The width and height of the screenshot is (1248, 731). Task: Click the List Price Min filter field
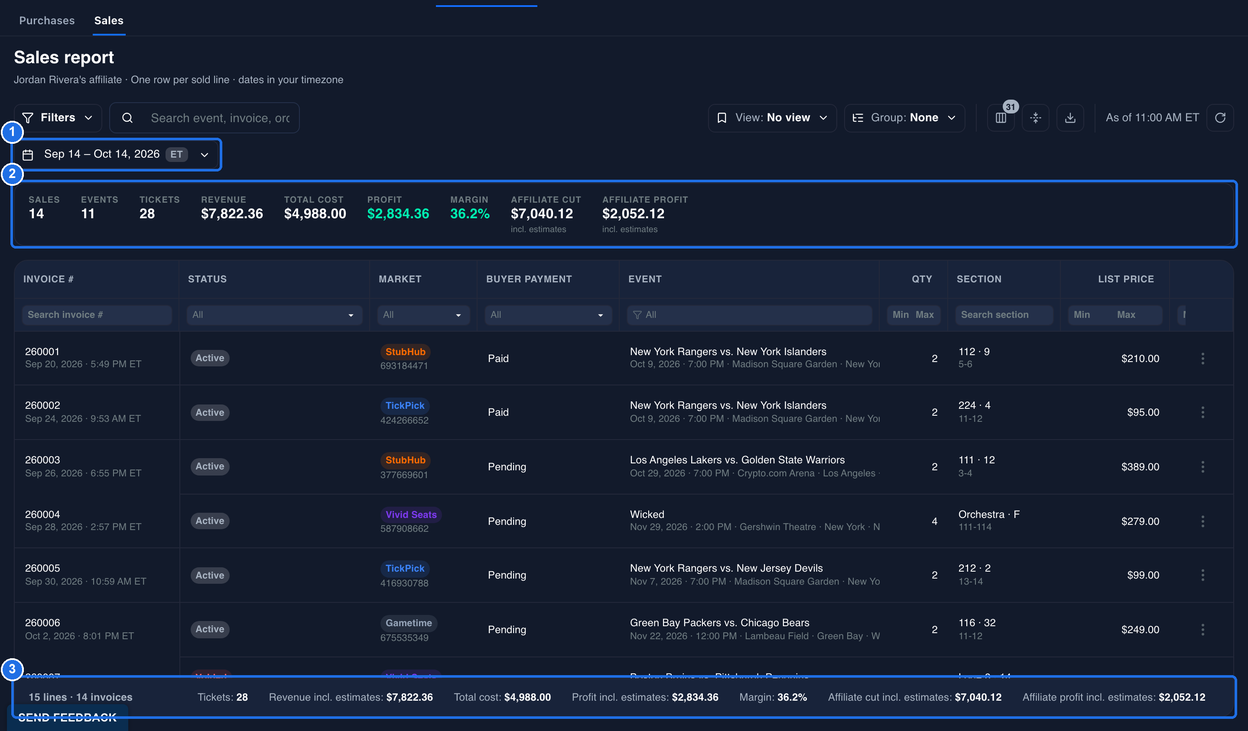[x=1090, y=315]
